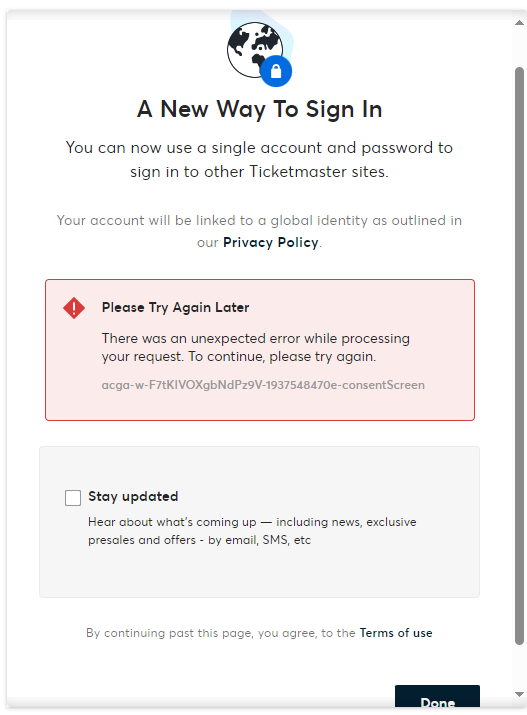Click the gray Stay updated panel

259,522
